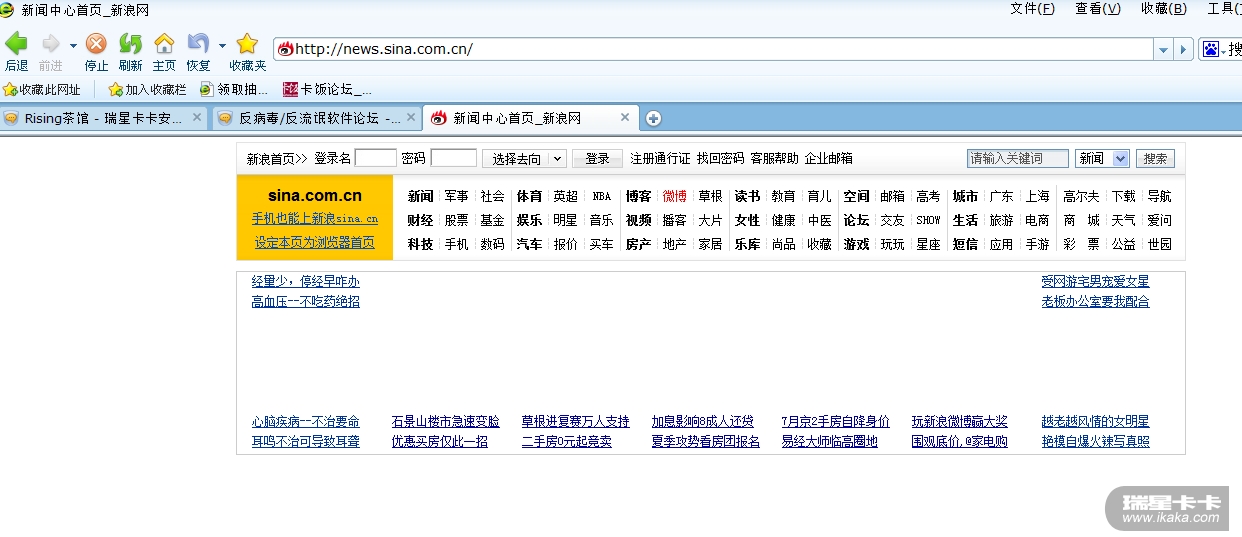This screenshot has height=537, width=1242.
Task: Click the address bar URL field
Action: pos(714,49)
